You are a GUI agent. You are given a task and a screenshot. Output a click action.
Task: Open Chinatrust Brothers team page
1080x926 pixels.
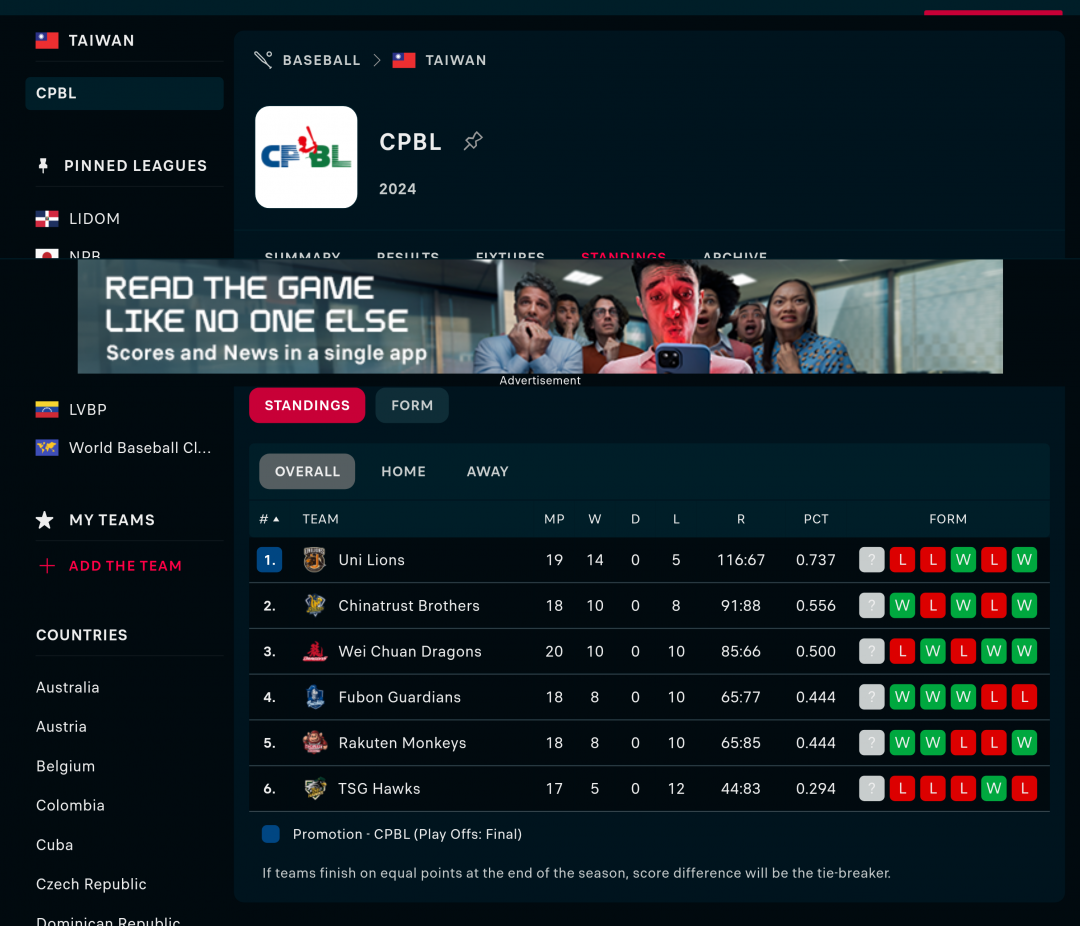409,606
